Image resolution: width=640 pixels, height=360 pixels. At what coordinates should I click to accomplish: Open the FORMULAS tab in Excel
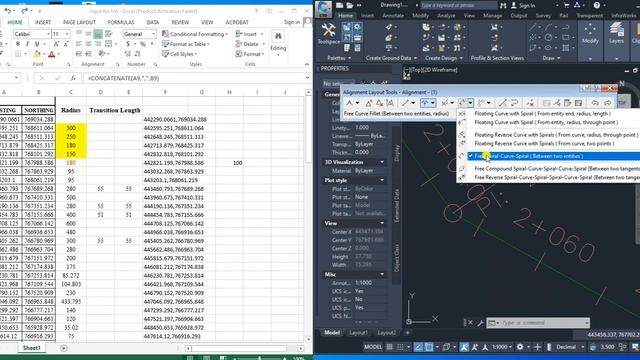coord(121,22)
